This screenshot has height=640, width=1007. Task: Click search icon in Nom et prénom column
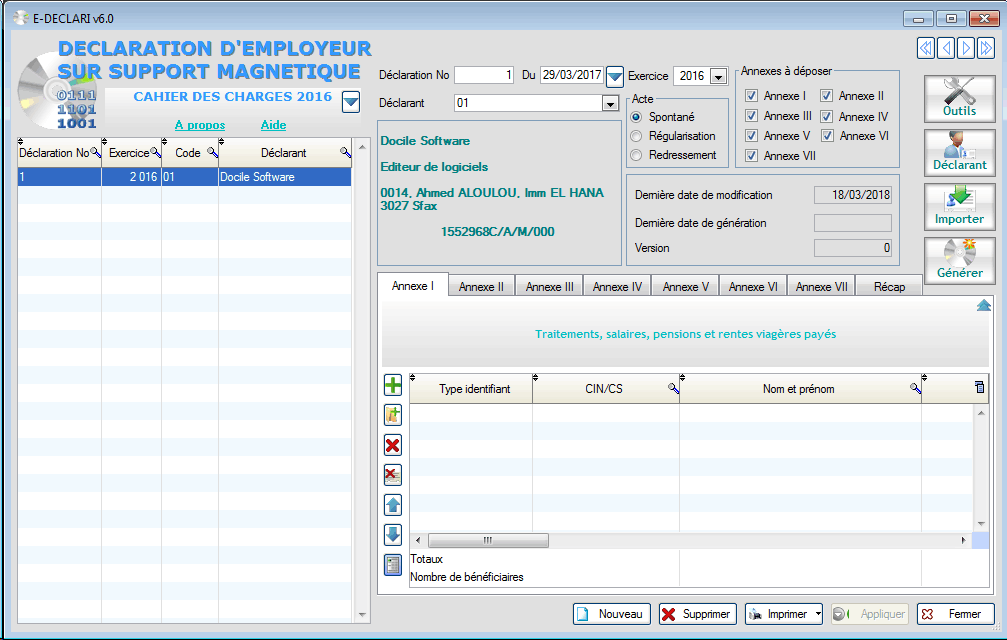pos(915,388)
